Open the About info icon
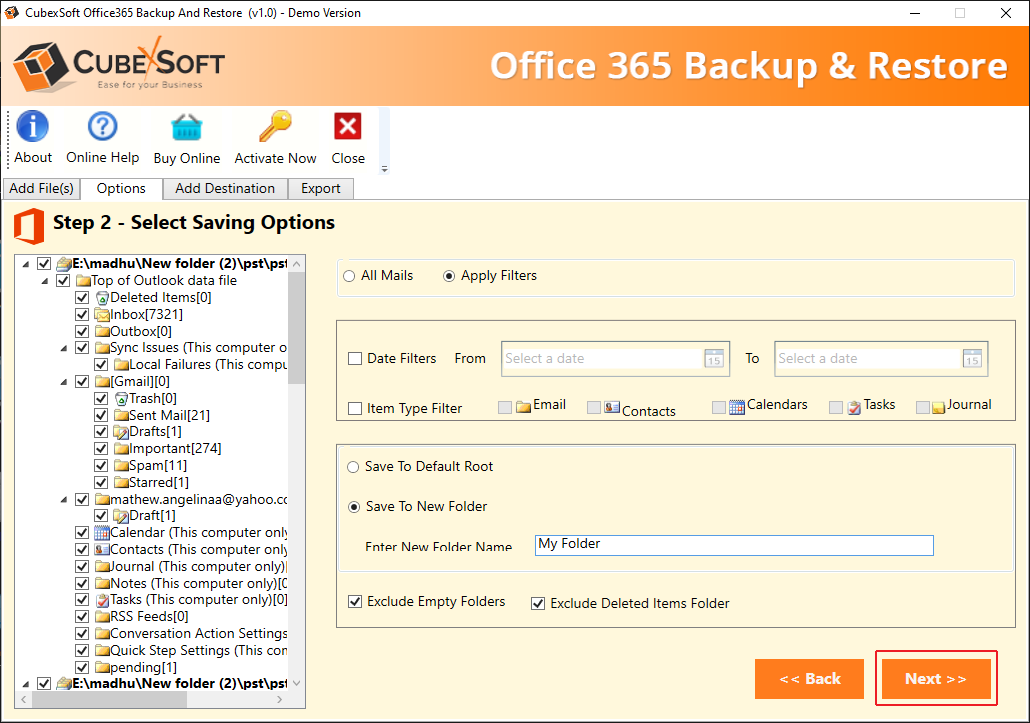The width and height of the screenshot is (1030, 723). click(x=32, y=126)
